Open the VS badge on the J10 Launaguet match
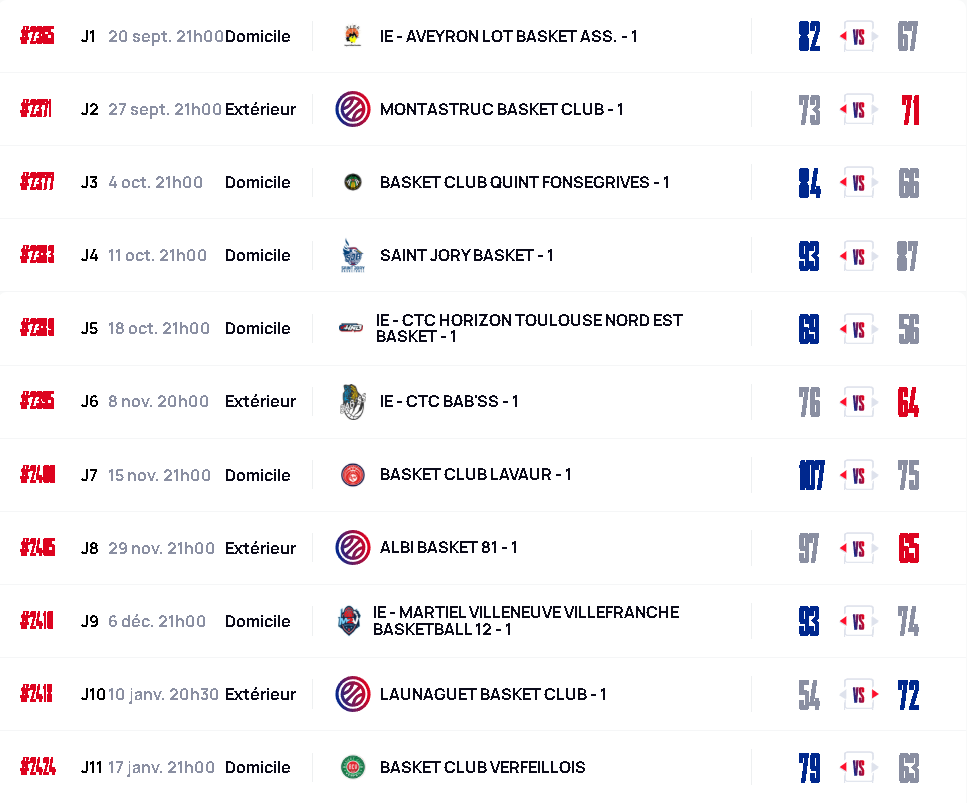 click(858, 695)
